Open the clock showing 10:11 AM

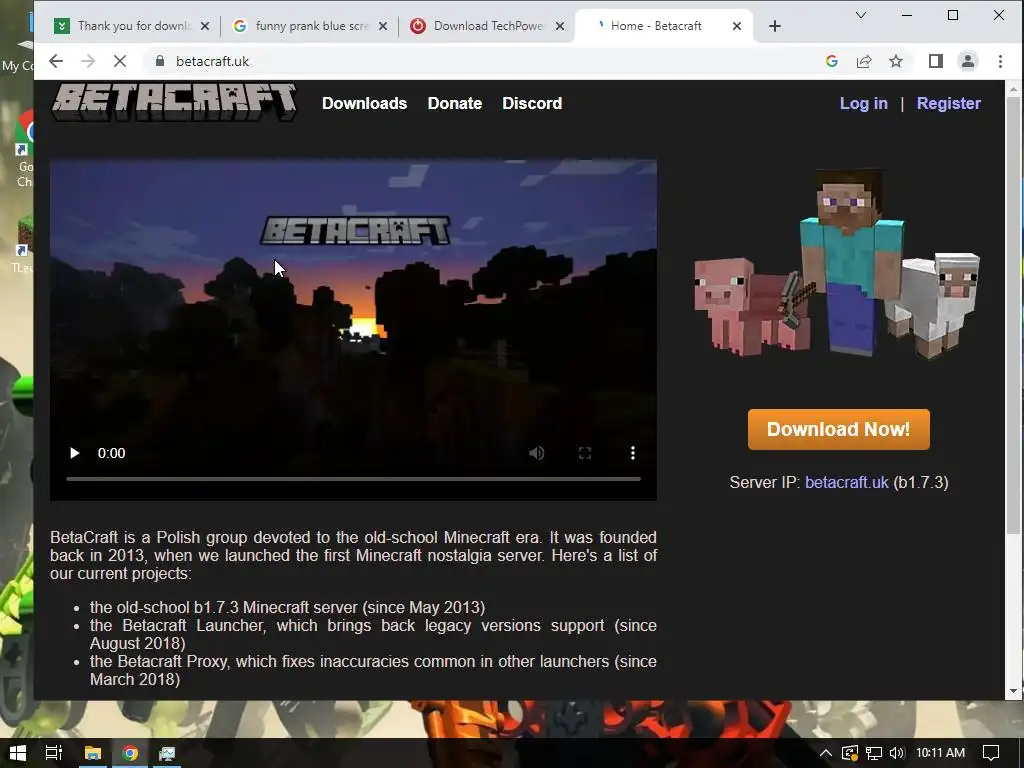pos(940,753)
